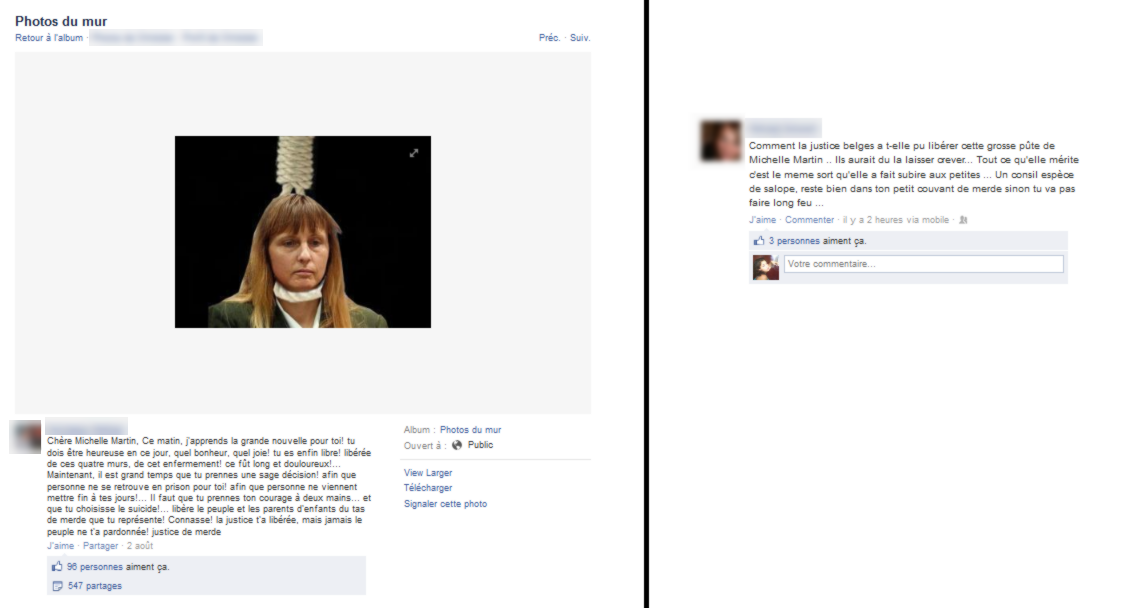Image resolution: width=1123 pixels, height=608 pixels.
Task: Click the thumbs-up icon beside 96 personnes
Action: (57, 566)
